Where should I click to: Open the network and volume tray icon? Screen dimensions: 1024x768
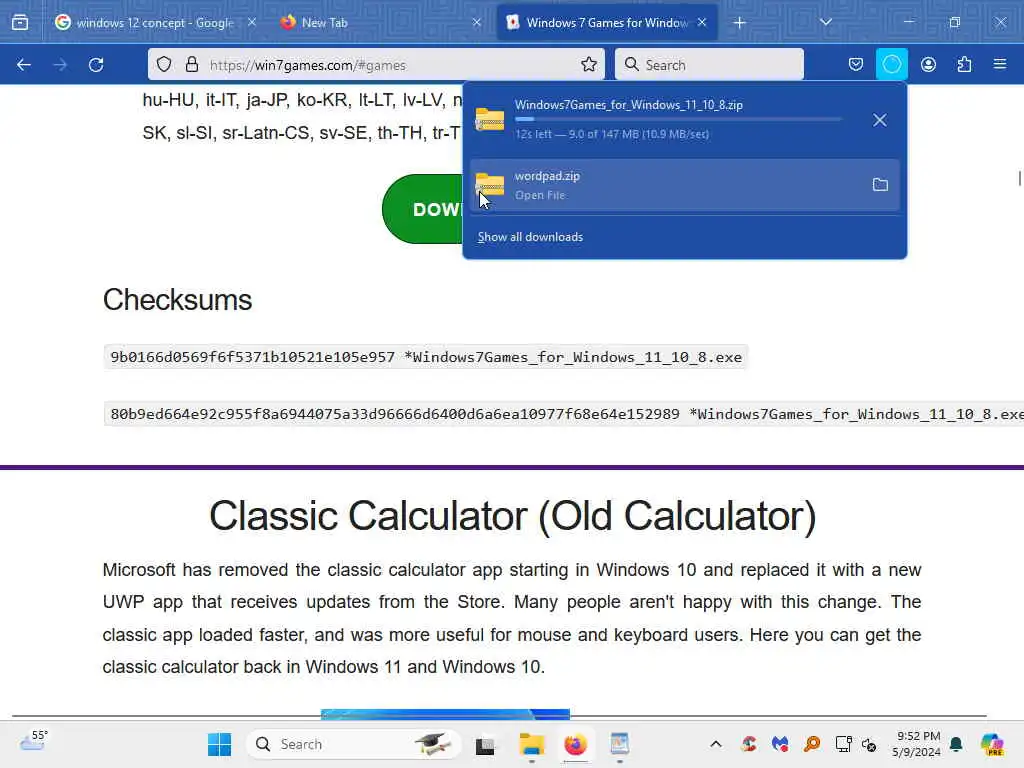[x=869, y=744]
